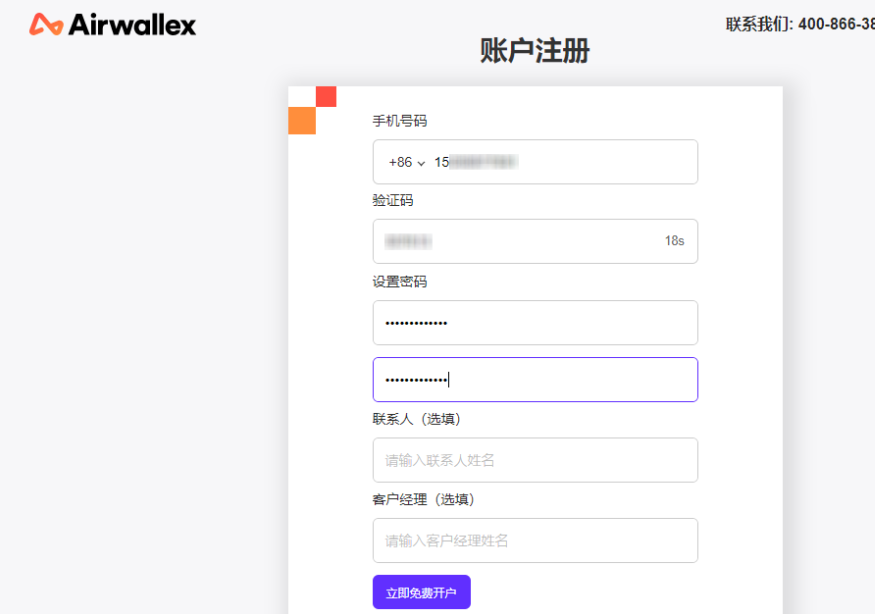Click the orange decorative square on the form
Image resolution: width=875 pixels, height=614 pixels.
click(x=300, y=120)
